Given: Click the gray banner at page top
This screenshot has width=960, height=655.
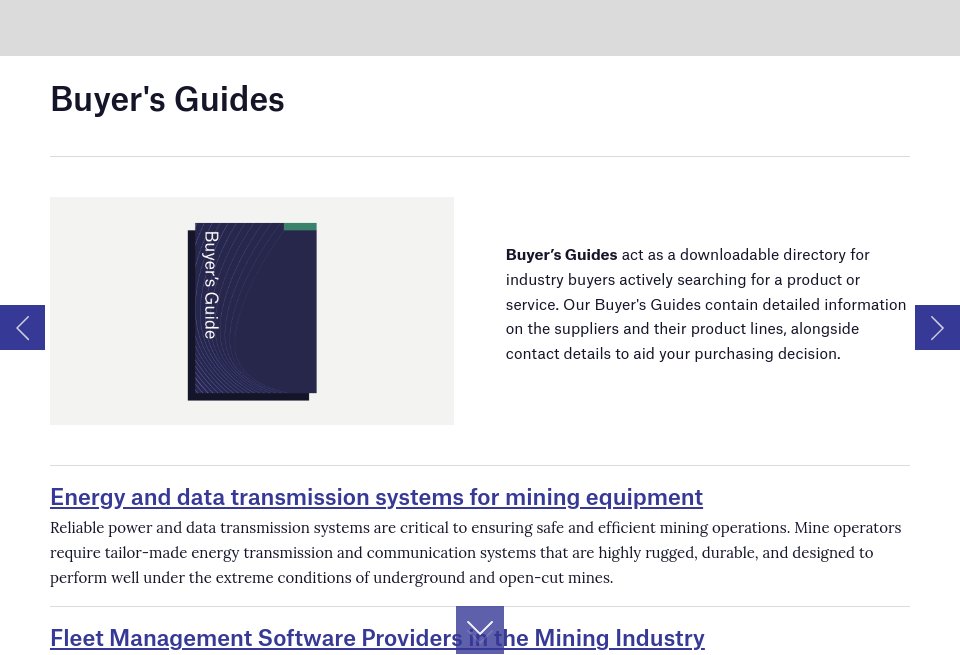Looking at the screenshot, I should (480, 27).
